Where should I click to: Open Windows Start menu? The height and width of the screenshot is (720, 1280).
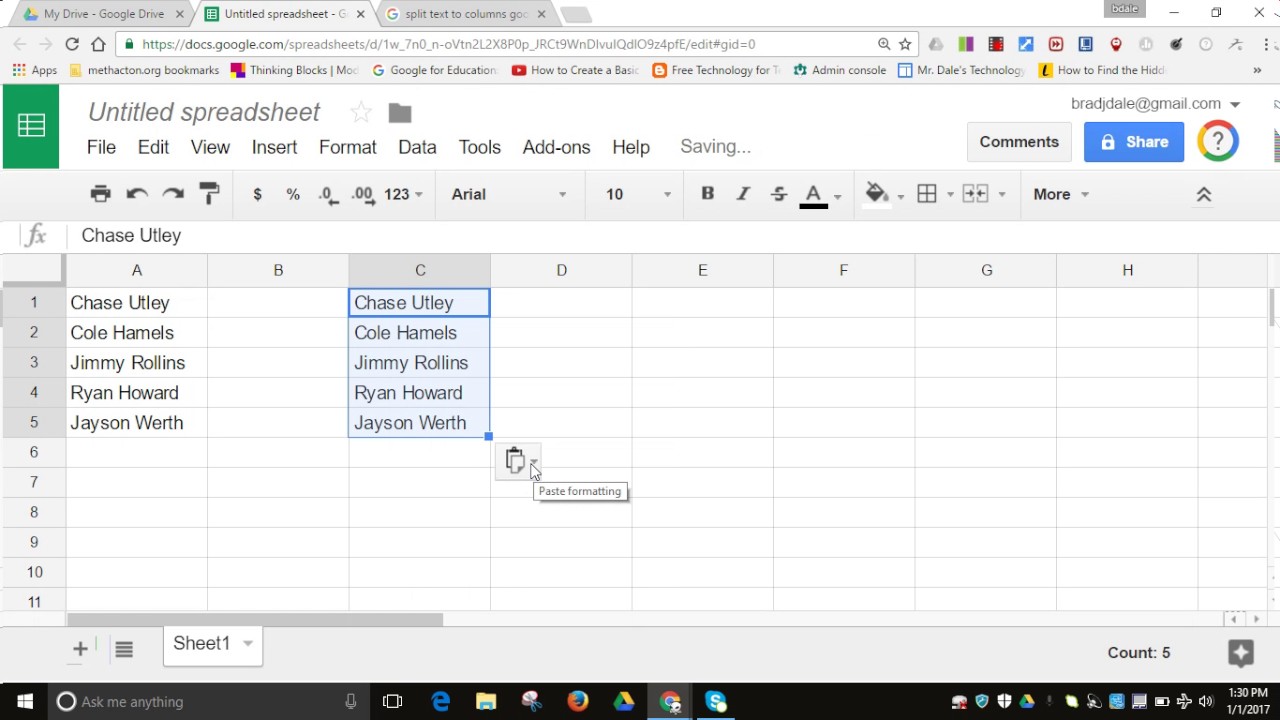pyautogui.click(x=24, y=701)
